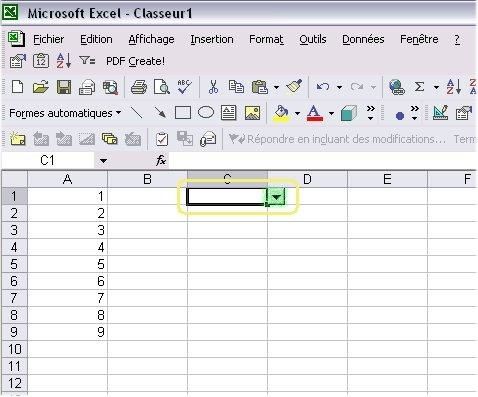Open Print Preview magnifier page icon
The image size is (478, 397).
(162, 87)
